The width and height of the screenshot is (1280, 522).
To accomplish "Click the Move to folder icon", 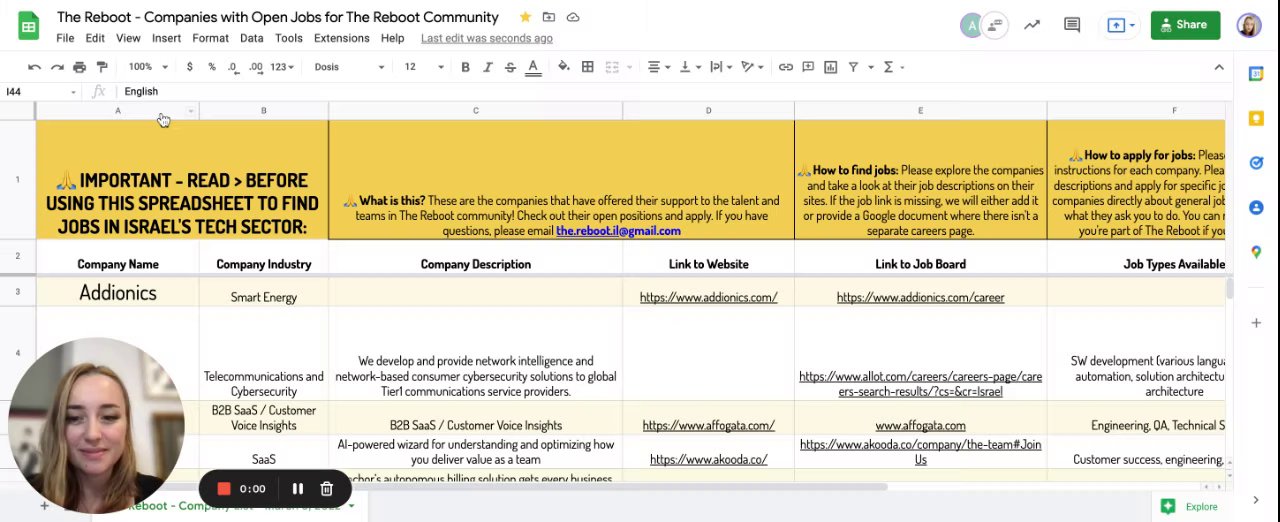I will pyautogui.click(x=549, y=17).
